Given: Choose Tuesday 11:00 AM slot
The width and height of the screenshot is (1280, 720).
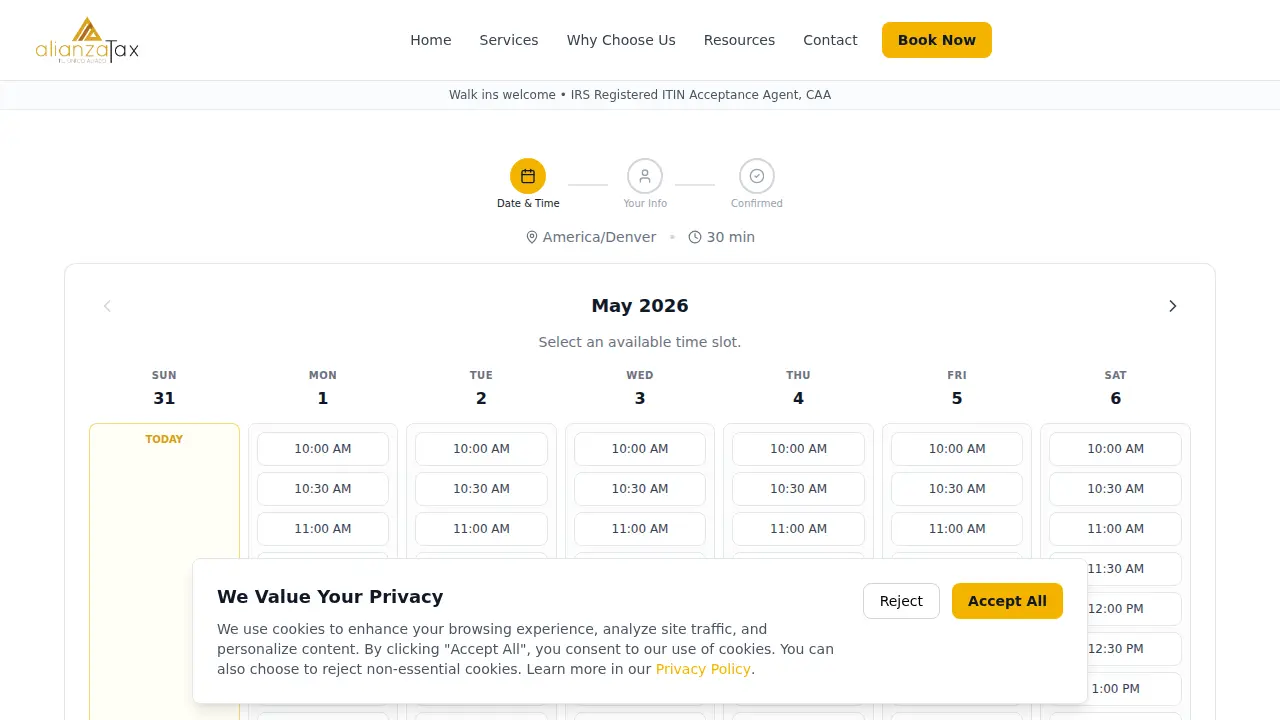Looking at the screenshot, I should coord(481,529).
